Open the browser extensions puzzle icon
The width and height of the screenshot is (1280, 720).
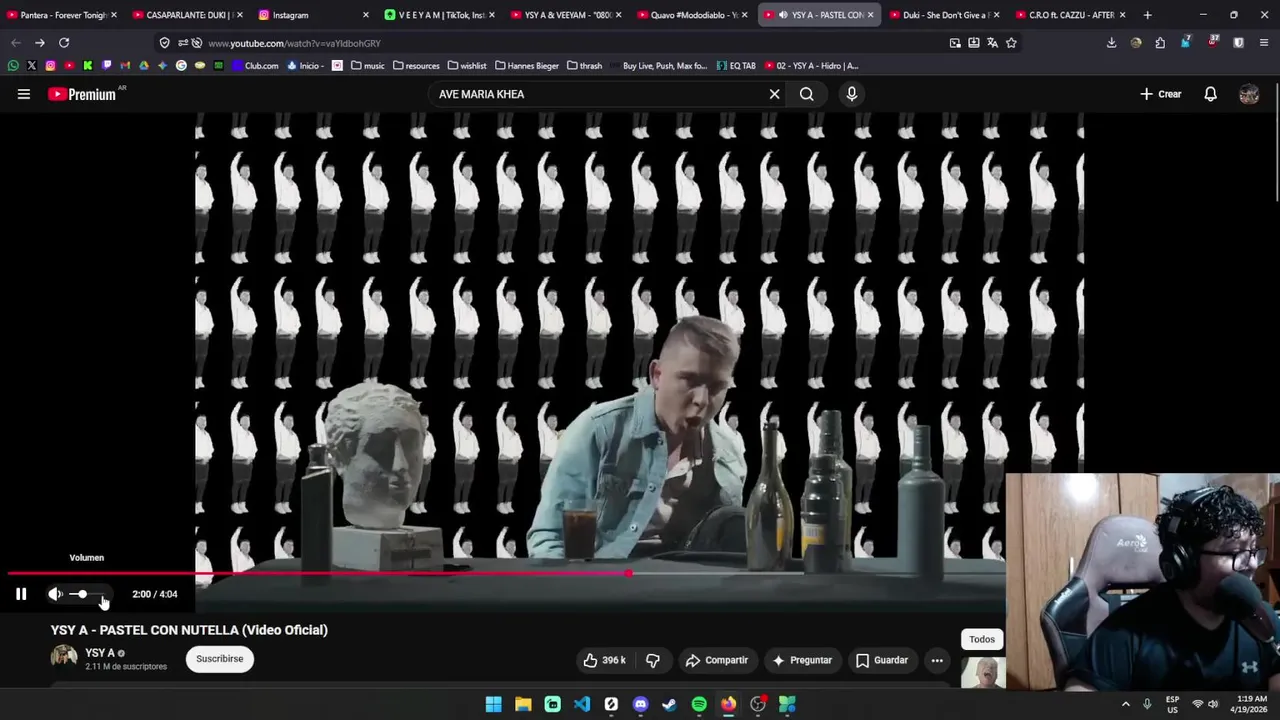click(1160, 43)
